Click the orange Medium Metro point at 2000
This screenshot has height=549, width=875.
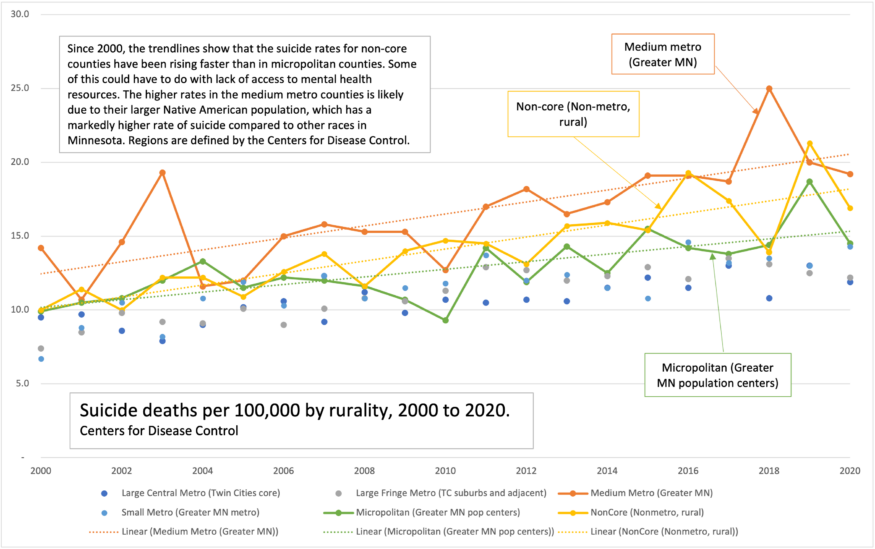click(41, 248)
